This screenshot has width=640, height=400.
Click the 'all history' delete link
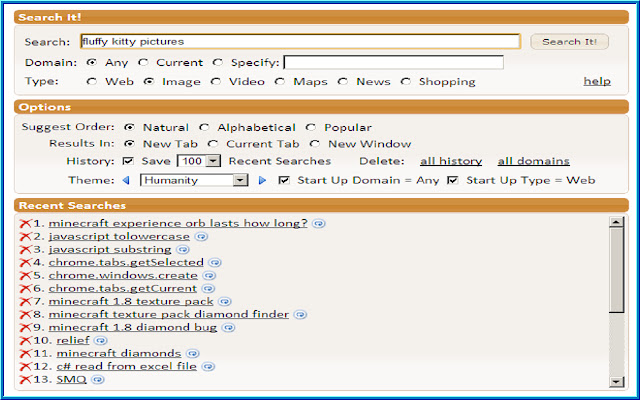450,161
